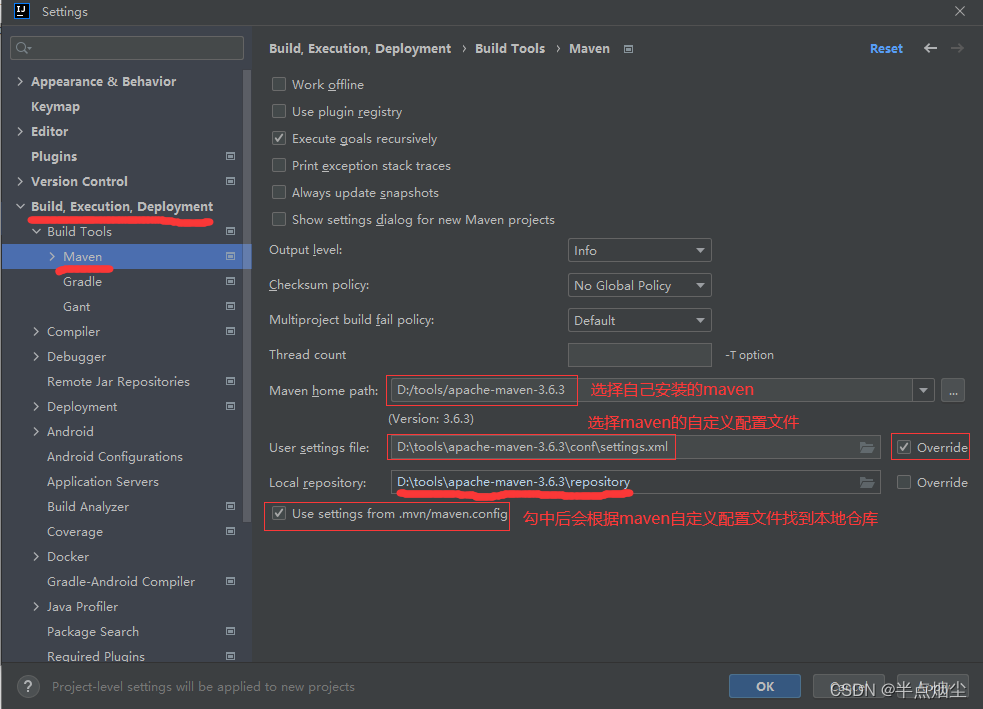Open the Maven home path dropdown arrow
This screenshot has height=709, width=983.
coord(923,390)
